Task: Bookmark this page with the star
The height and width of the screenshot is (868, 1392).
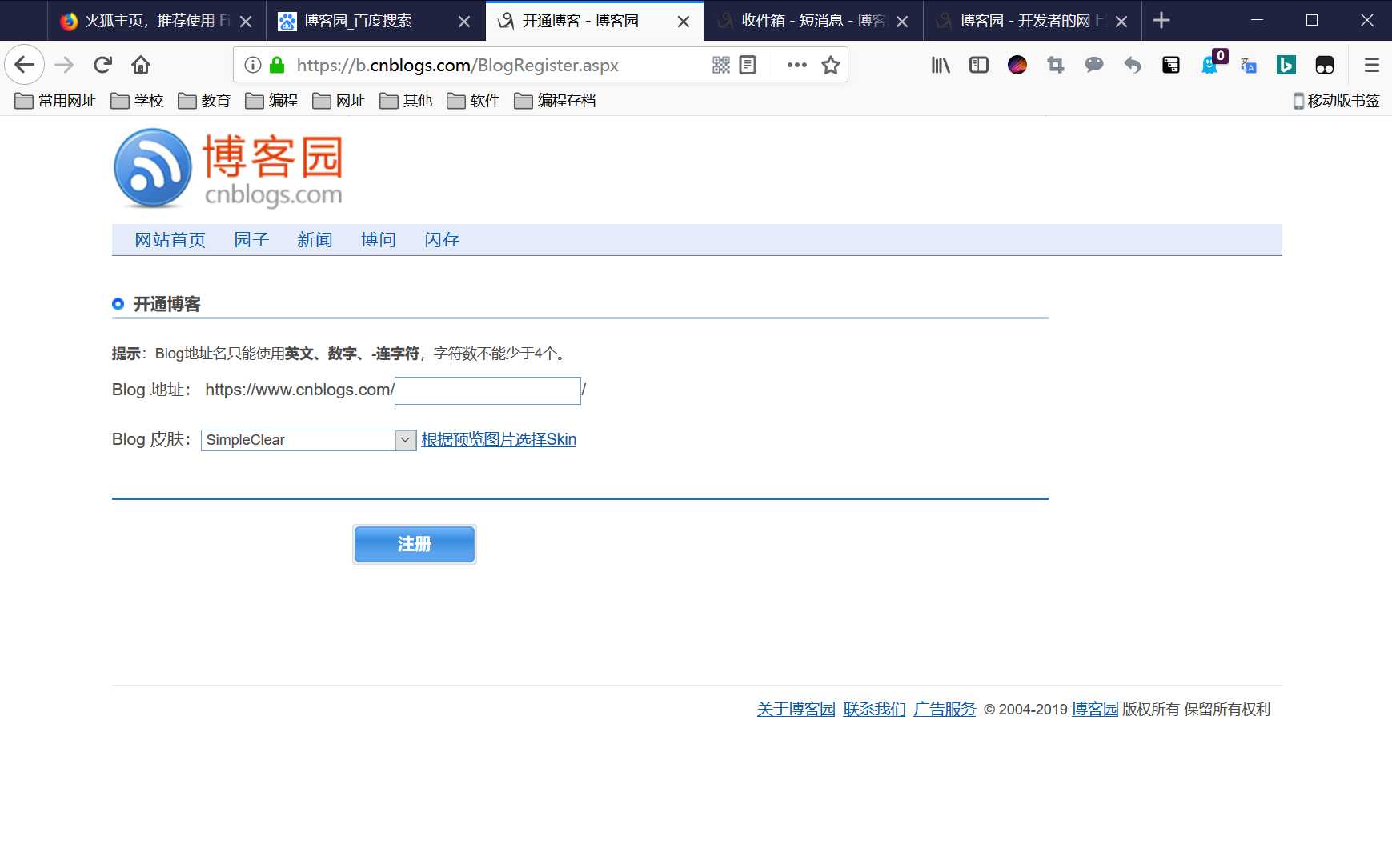Action: point(831,65)
